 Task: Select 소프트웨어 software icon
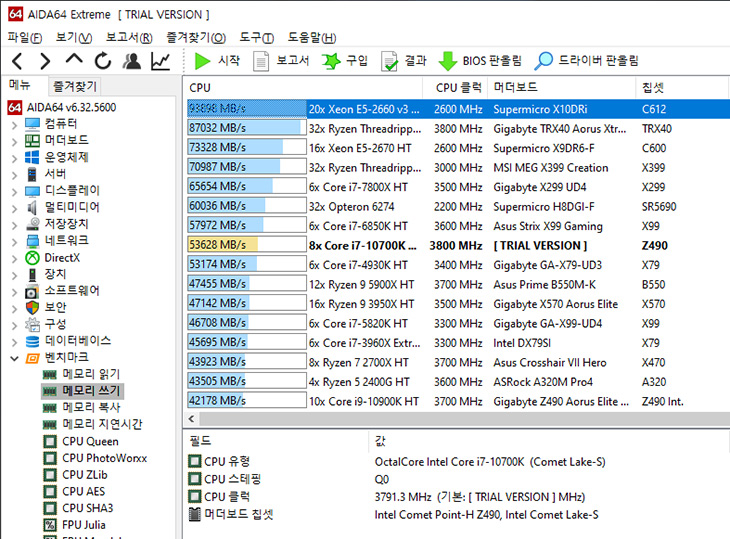click(32, 291)
